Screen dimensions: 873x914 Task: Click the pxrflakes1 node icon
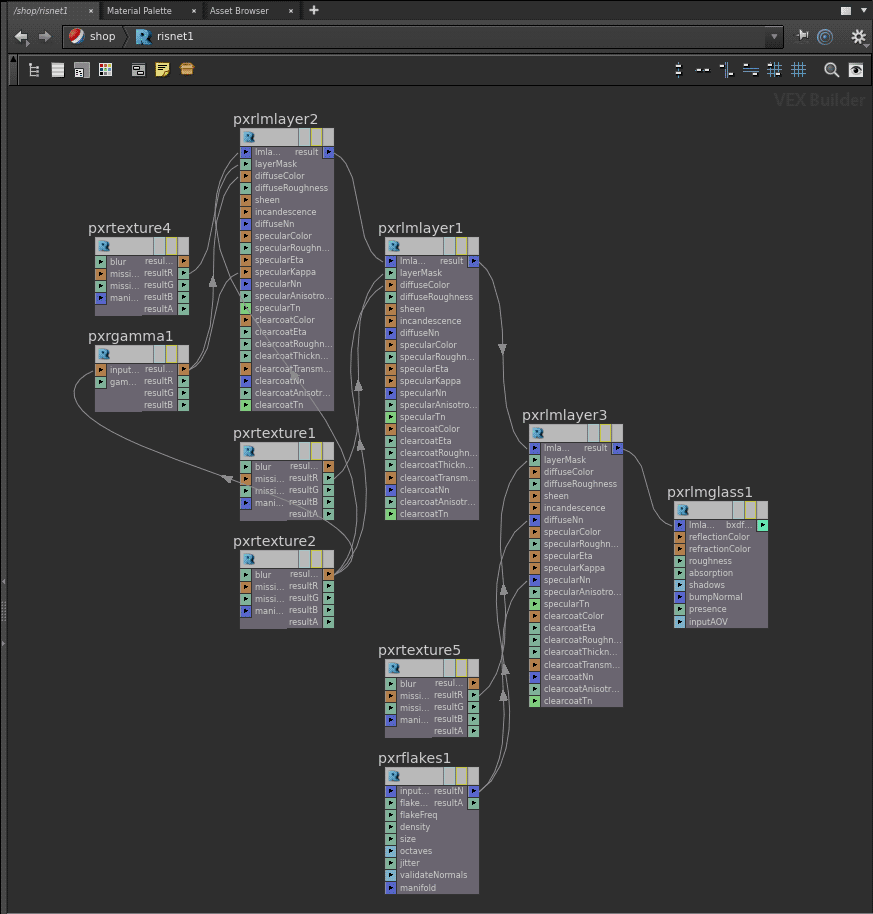point(393,776)
